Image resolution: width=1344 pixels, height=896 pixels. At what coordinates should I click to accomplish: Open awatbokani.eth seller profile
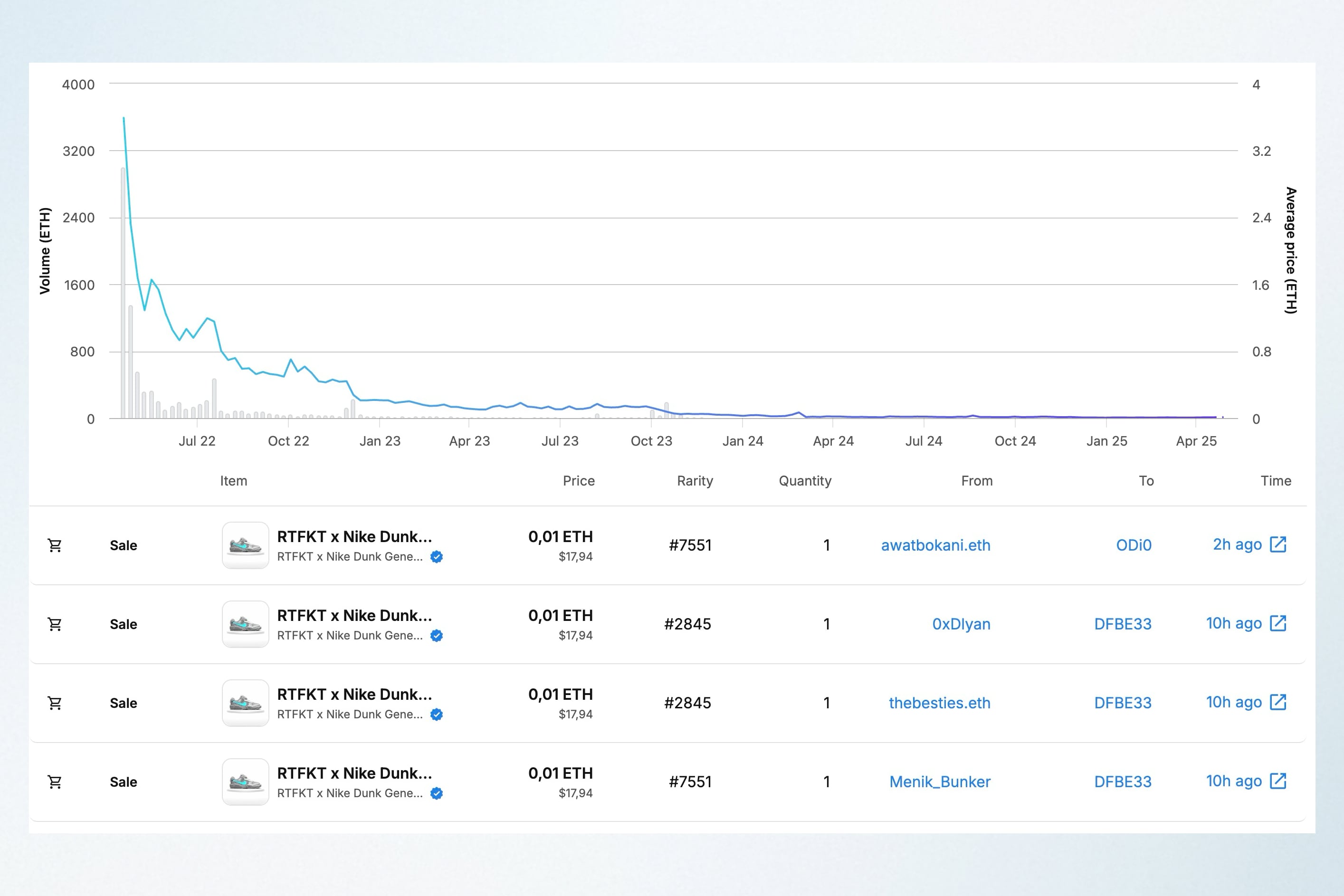coord(935,545)
